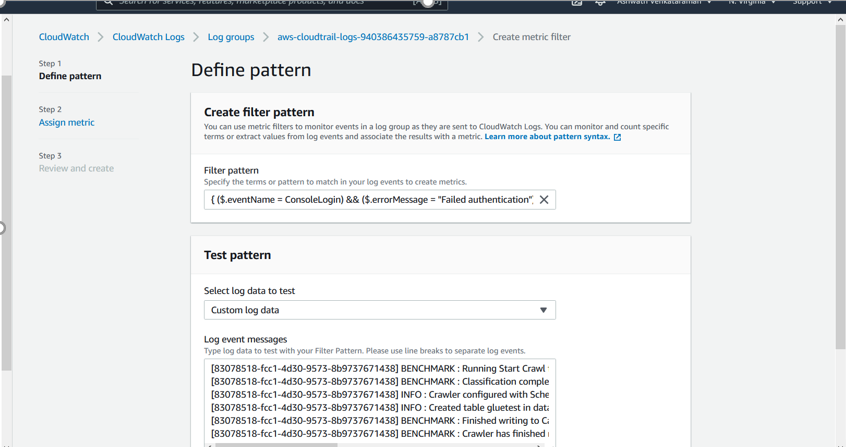Open the notifications bell icon
Screen dimensions: 846x447
[x=600, y=3]
